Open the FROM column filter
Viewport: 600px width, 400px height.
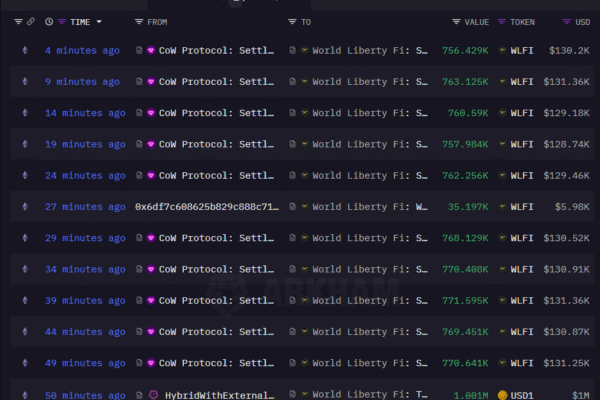pos(140,21)
